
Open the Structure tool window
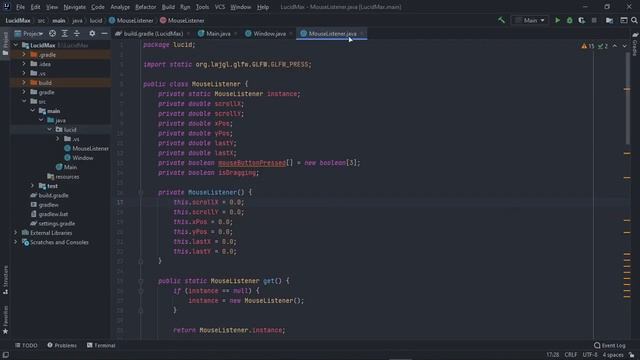click(5, 280)
